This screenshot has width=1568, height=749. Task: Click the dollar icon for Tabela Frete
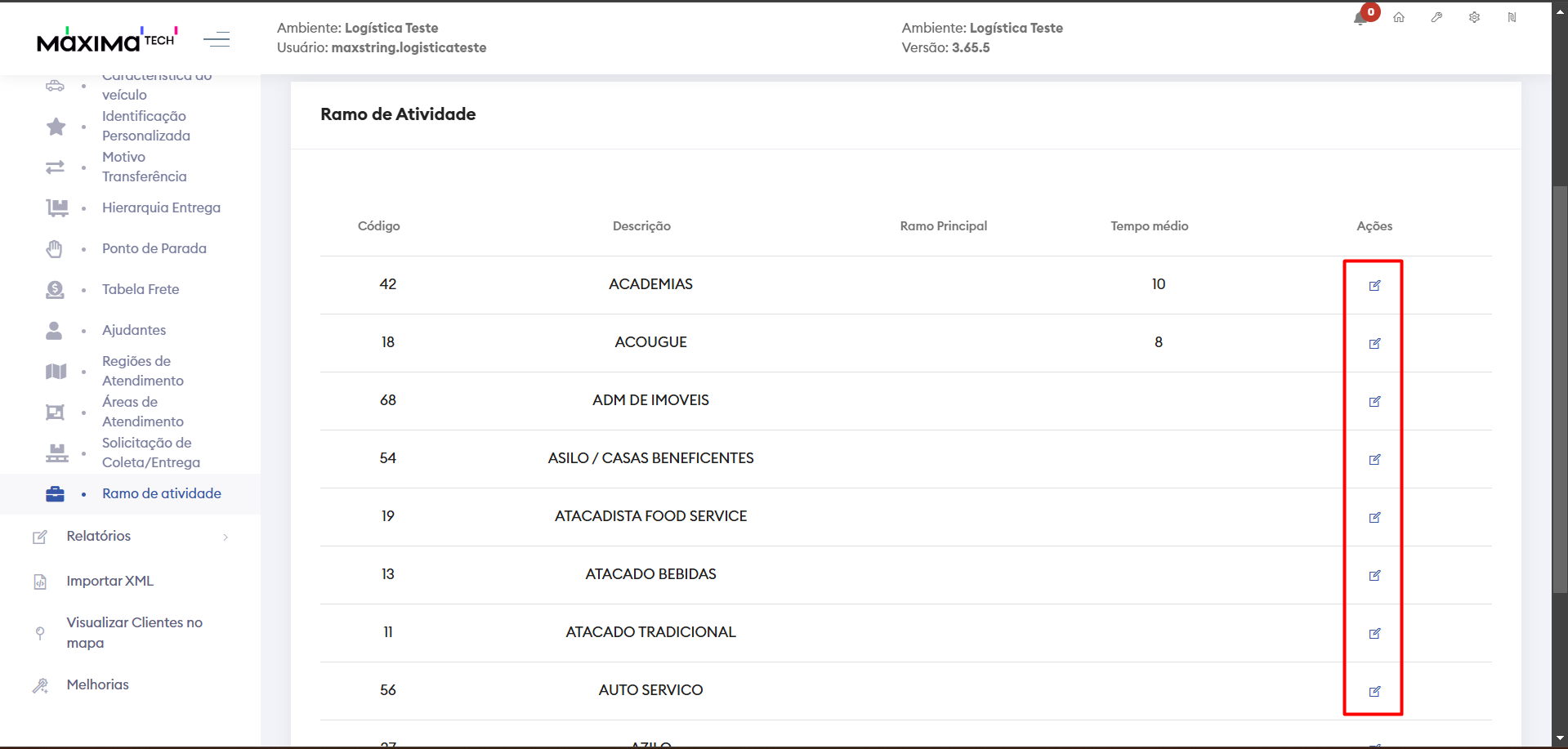click(x=55, y=290)
